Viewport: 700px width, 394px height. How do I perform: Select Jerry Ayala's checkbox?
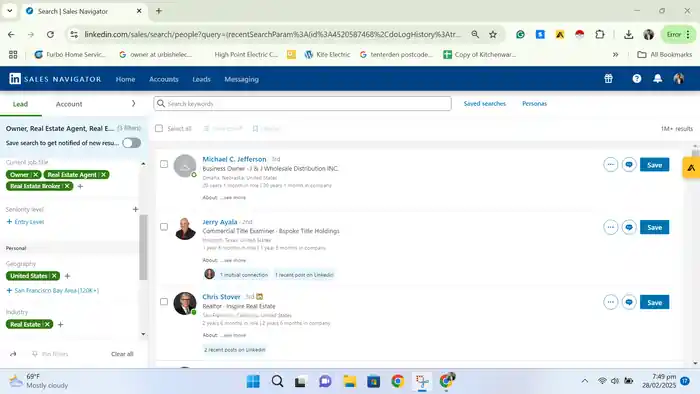[x=164, y=227]
